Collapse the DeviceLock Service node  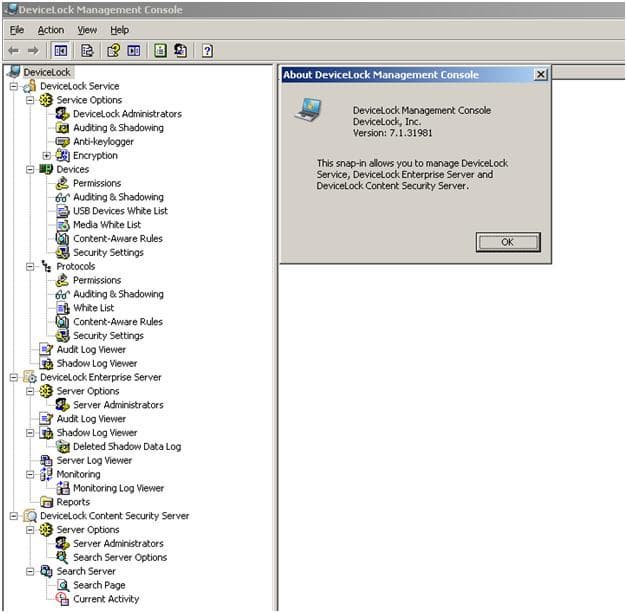click(x=14, y=86)
